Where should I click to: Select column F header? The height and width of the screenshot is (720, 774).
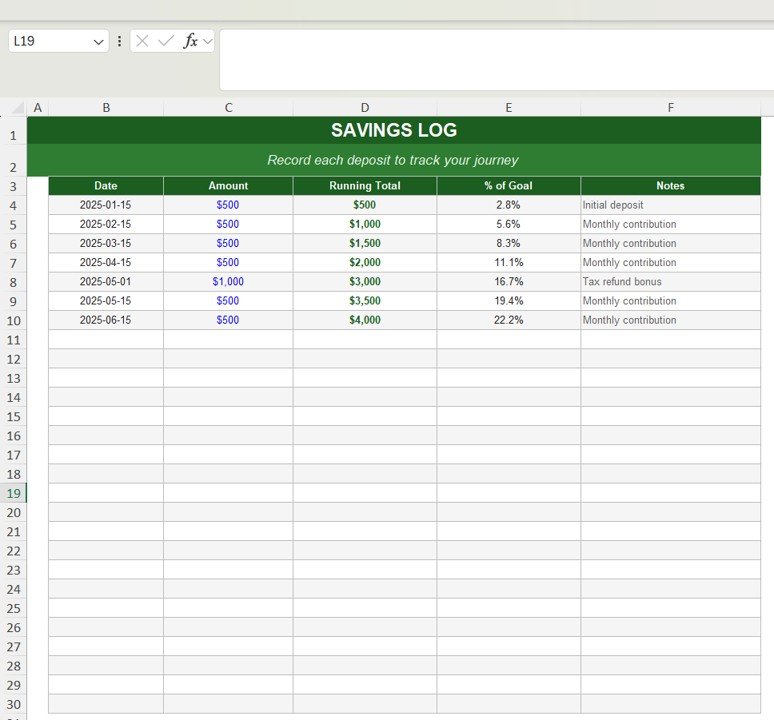pos(670,108)
